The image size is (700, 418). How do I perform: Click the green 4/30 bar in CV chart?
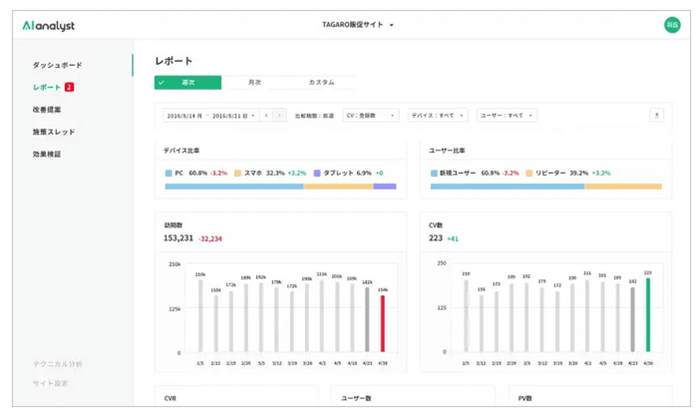coord(648,315)
